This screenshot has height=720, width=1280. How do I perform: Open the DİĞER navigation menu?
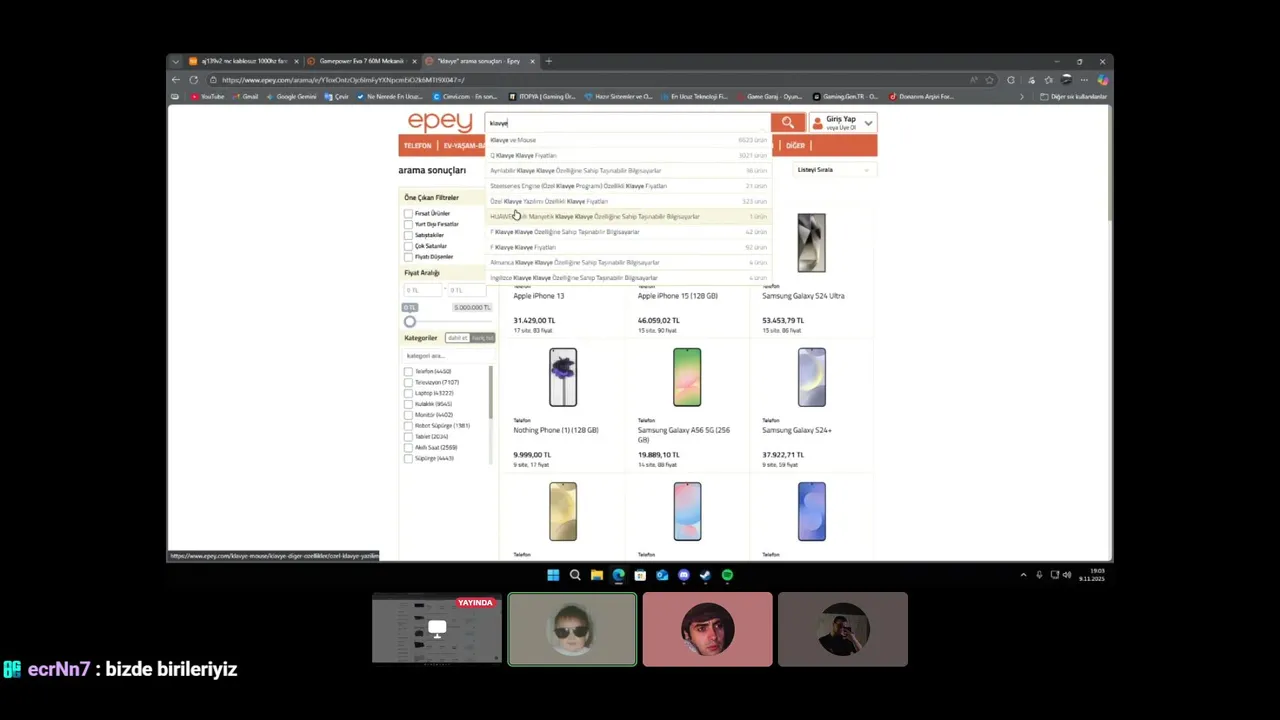click(x=795, y=146)
